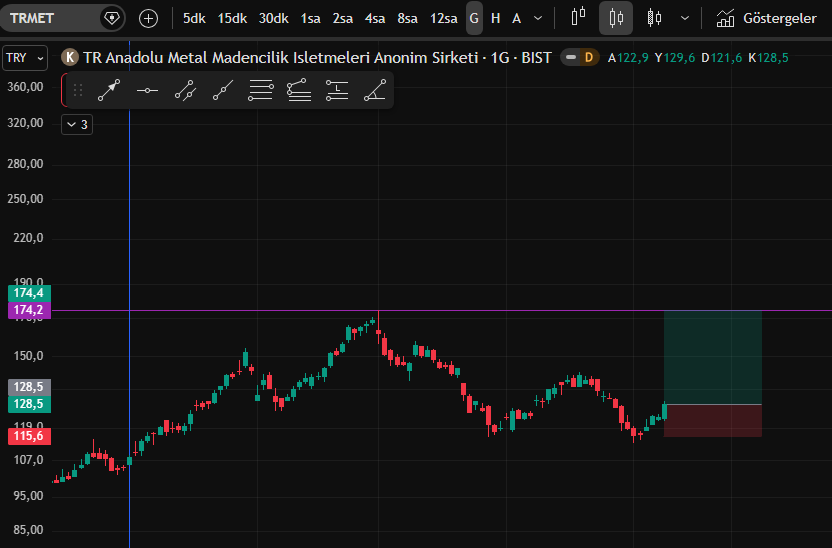Select the Parallel channel tool

coord(185,90)
